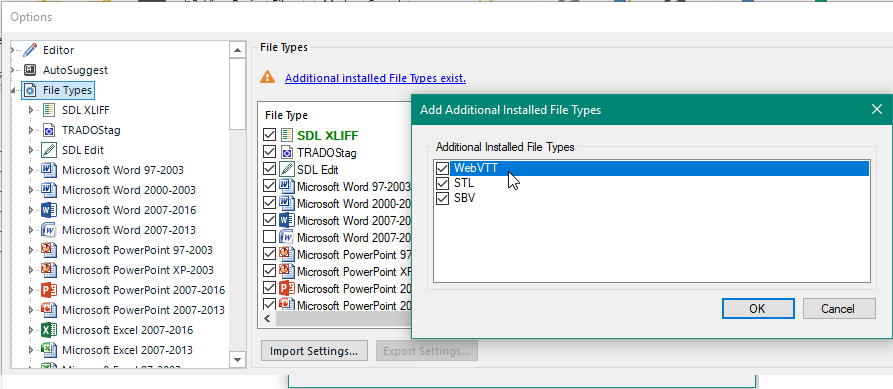Uncheck the WebVTT file type checkbox
The height and width of the screenshot is (389, 893).
coord(442,169)
